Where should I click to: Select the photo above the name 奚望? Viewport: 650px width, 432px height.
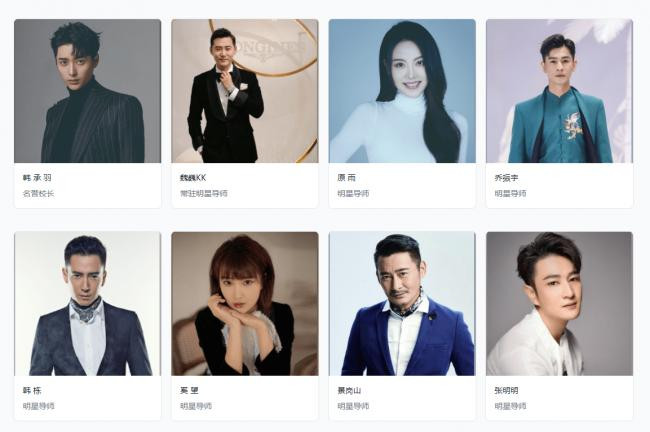pos(245,303)
